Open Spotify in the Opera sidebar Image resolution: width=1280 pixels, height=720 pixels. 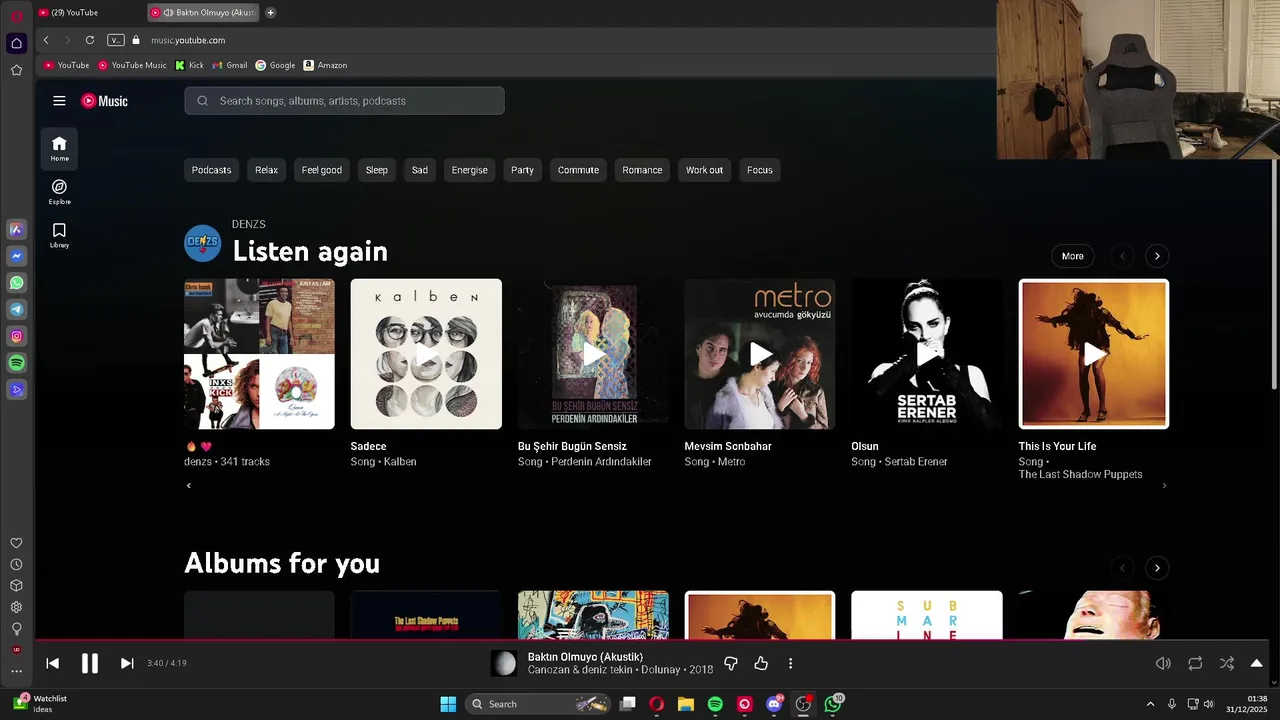(16, 363)
